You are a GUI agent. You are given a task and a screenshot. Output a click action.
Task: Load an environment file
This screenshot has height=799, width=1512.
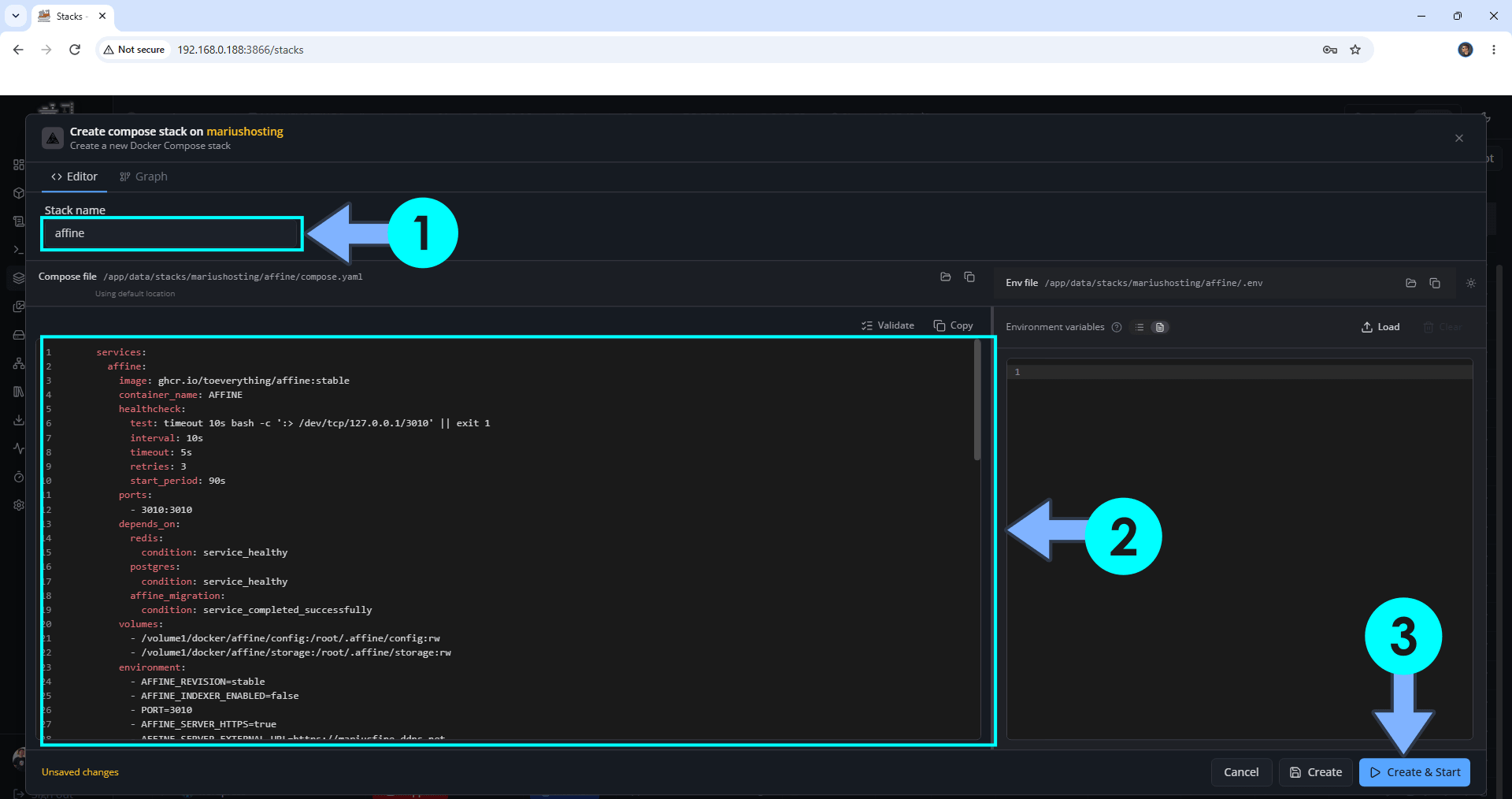click(x=1380, y=327)
